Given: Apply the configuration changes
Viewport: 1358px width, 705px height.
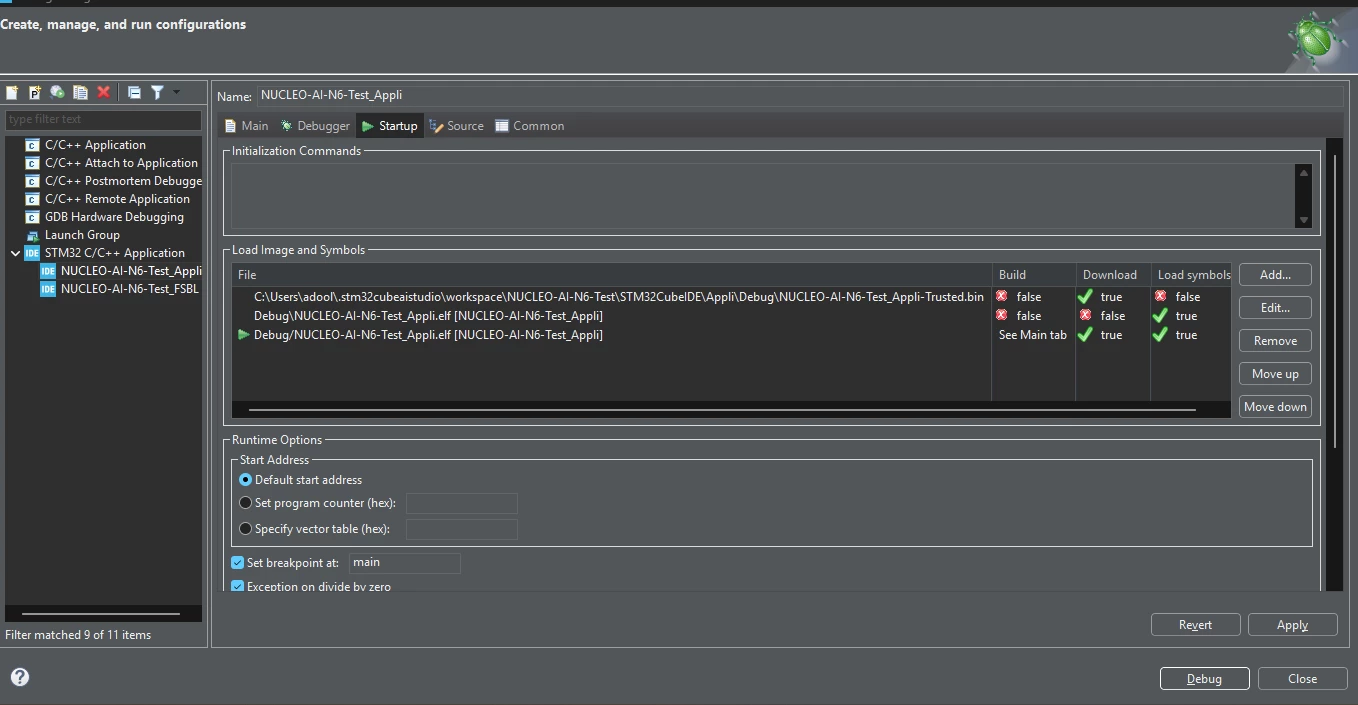Looking at the screenshot, I should 1293,625.
